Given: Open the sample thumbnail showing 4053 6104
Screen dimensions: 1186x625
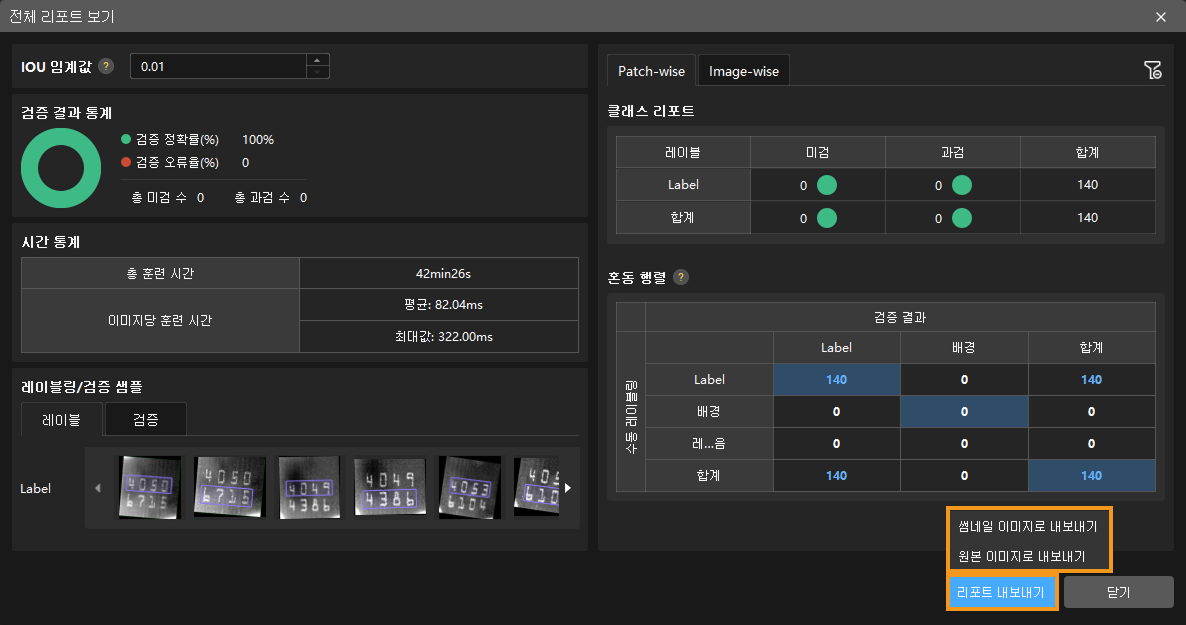Looking at the screenshot, I should click(x=470, y=487).
